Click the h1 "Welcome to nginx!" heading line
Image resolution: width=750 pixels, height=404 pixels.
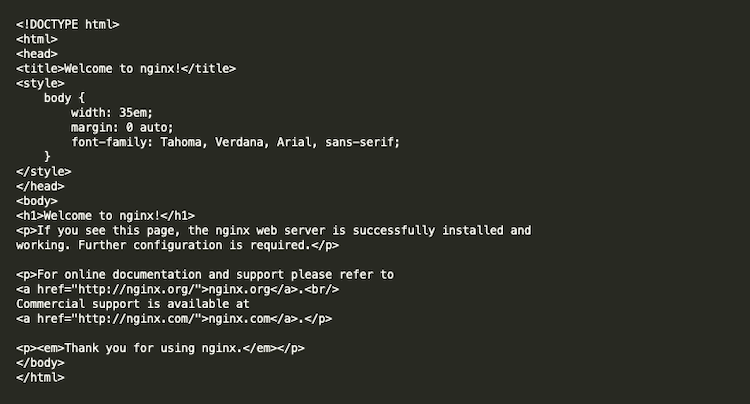click(105, 215)
